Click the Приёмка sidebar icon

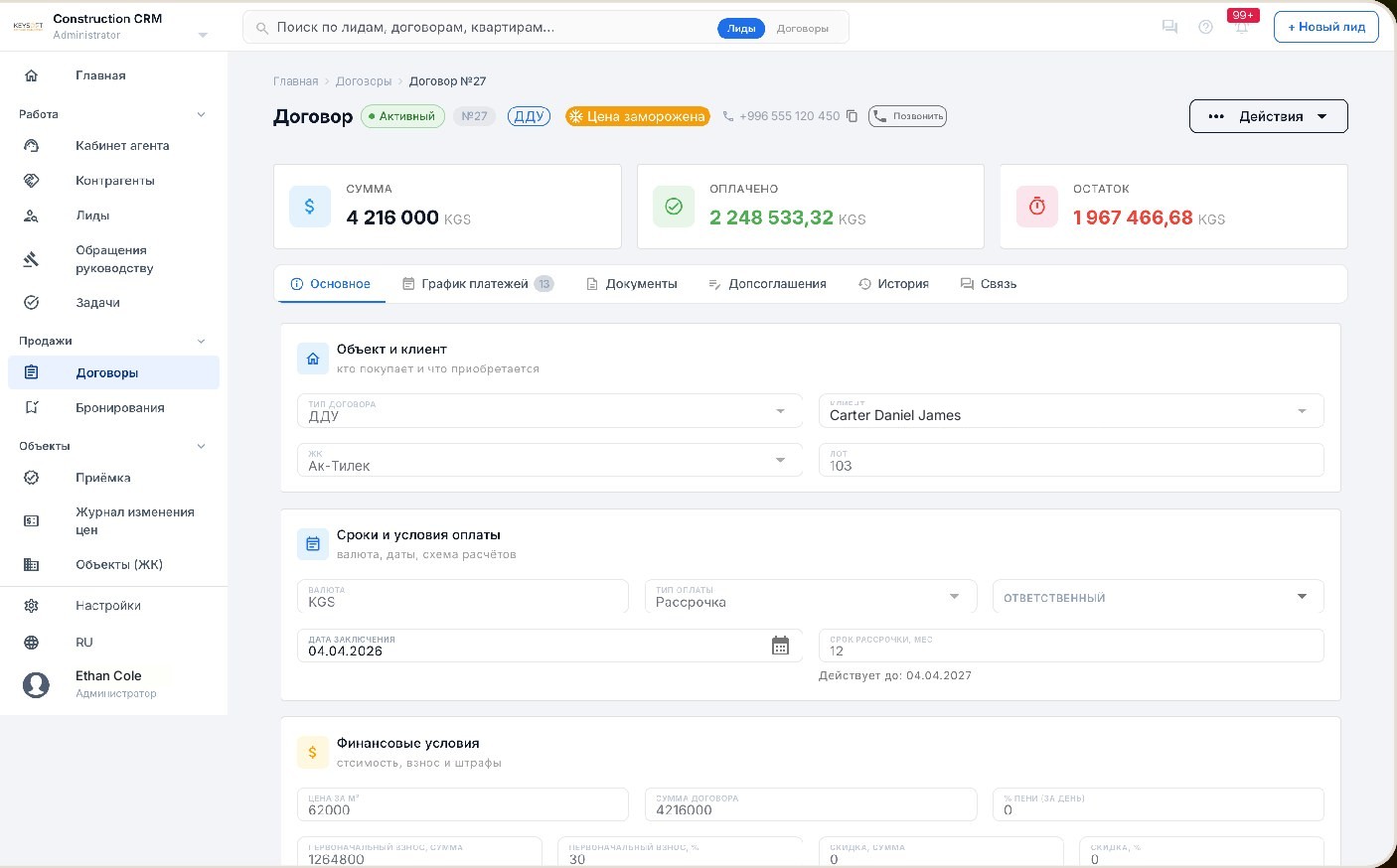[32, 478]
